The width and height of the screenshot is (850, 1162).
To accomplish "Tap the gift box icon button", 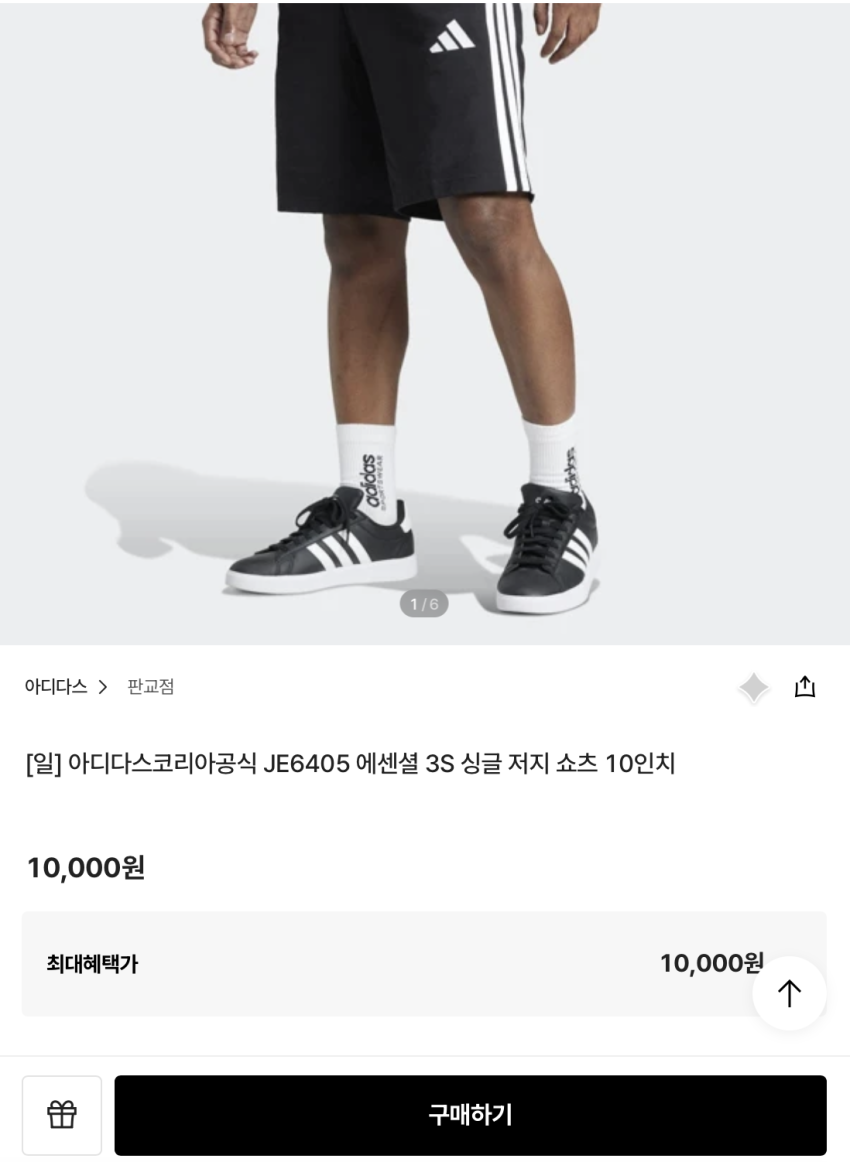I will coord(62,1115).
